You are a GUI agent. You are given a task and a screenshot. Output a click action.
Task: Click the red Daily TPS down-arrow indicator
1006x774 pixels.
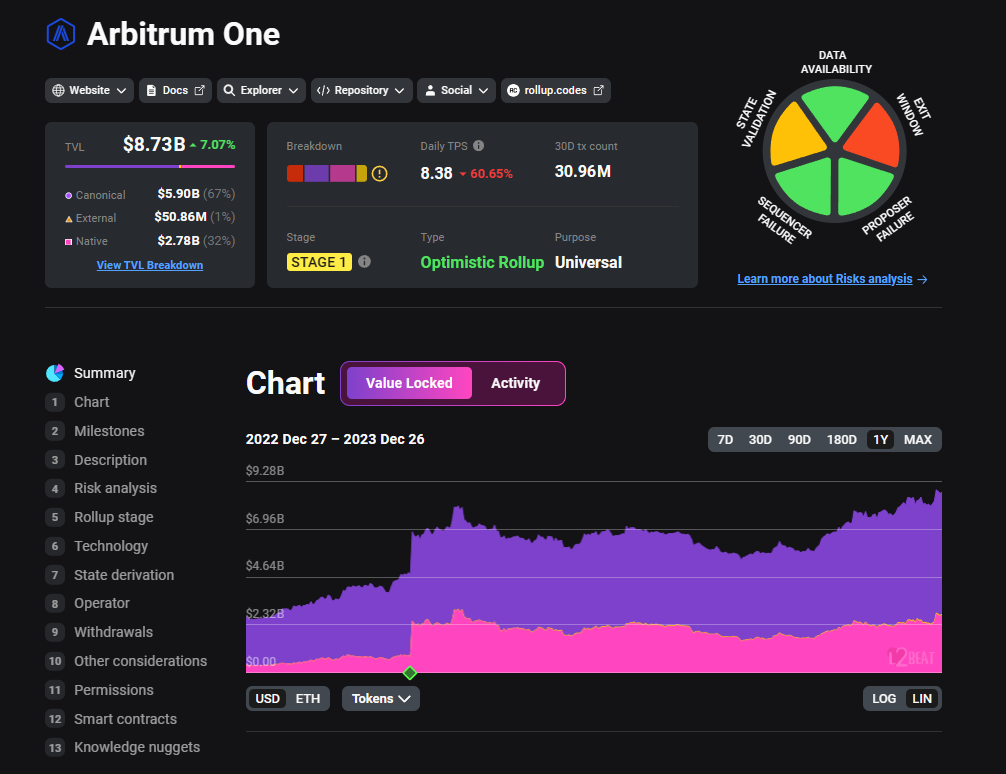point(463,174)
